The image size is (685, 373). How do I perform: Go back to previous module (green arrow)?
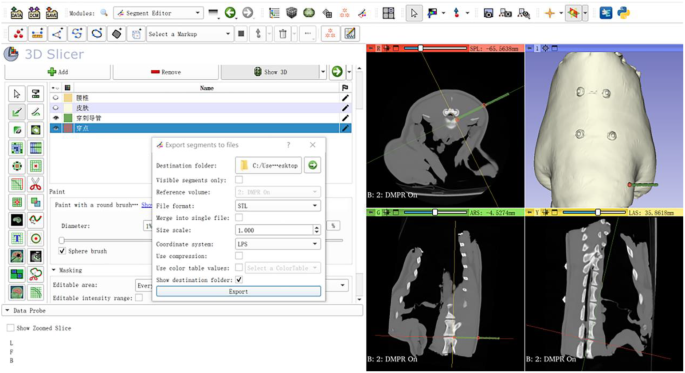(x=230, y=13)
